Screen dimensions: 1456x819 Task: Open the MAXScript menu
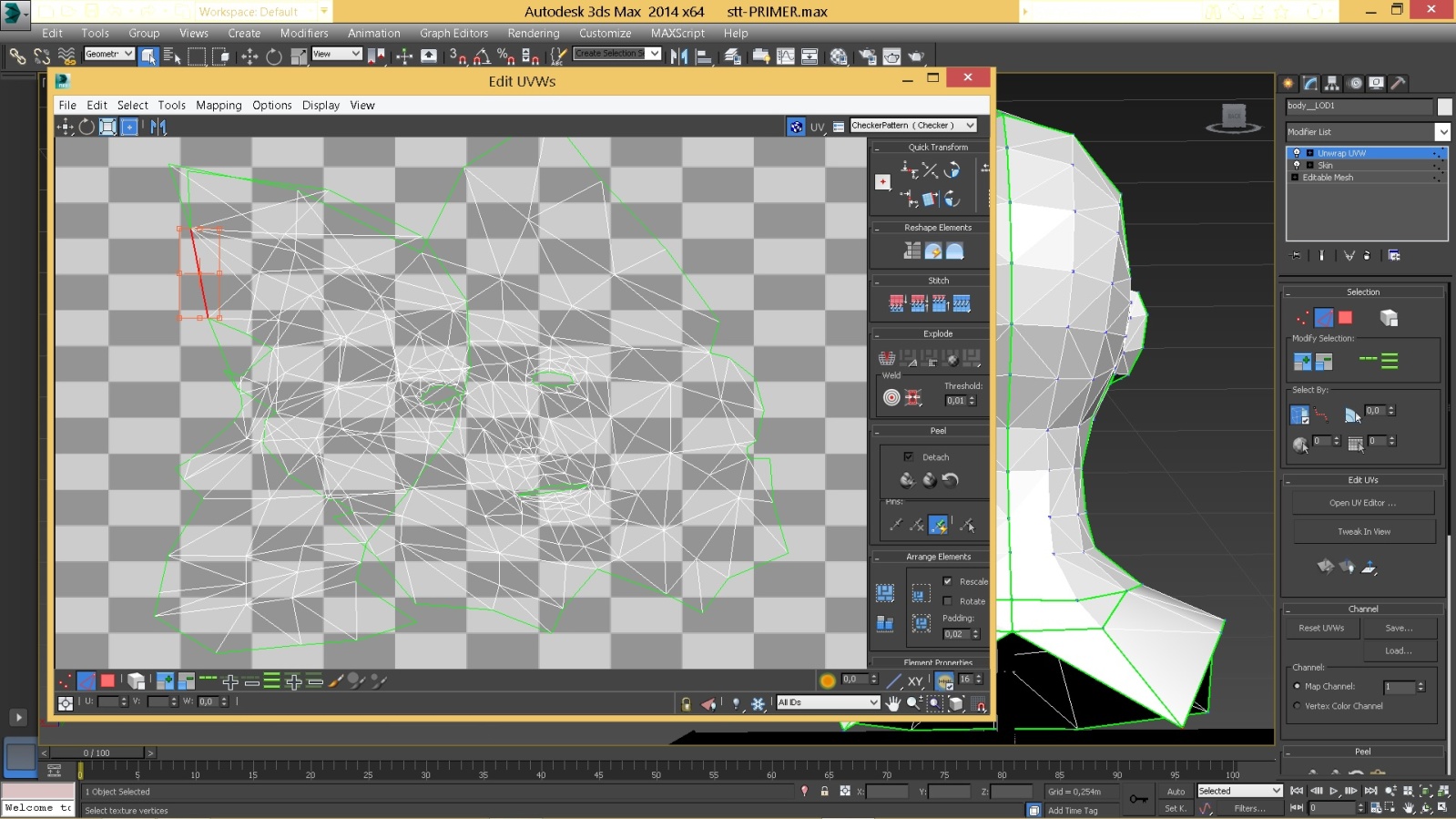coord(677,33)
